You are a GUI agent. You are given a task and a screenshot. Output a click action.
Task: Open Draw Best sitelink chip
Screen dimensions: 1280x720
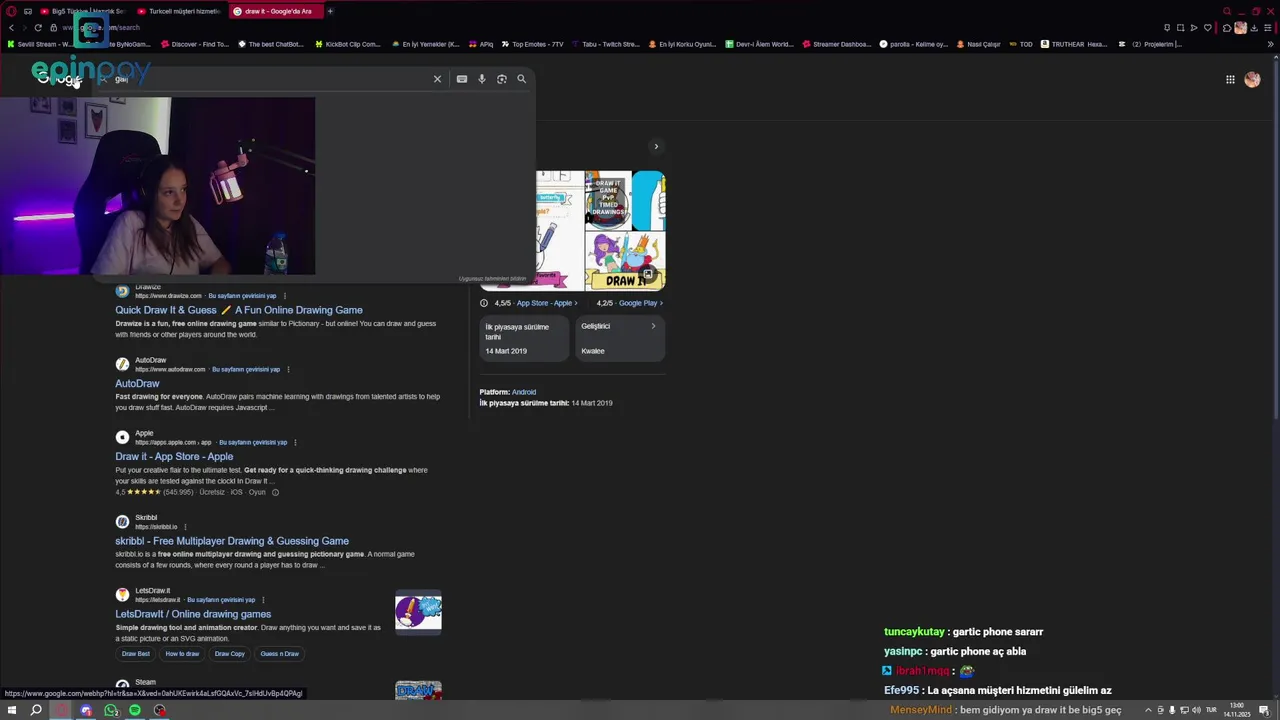point(136,654)
